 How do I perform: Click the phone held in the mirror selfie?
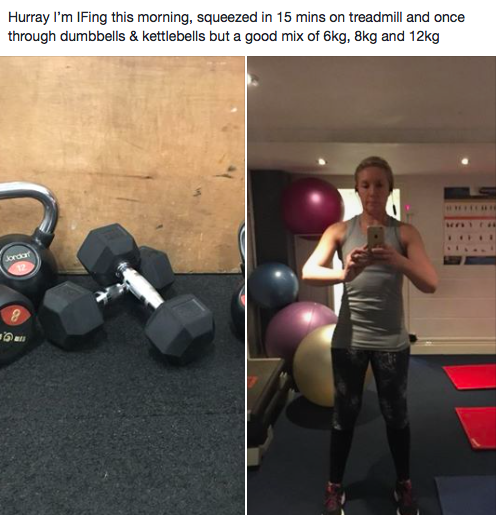coord(376,237)
